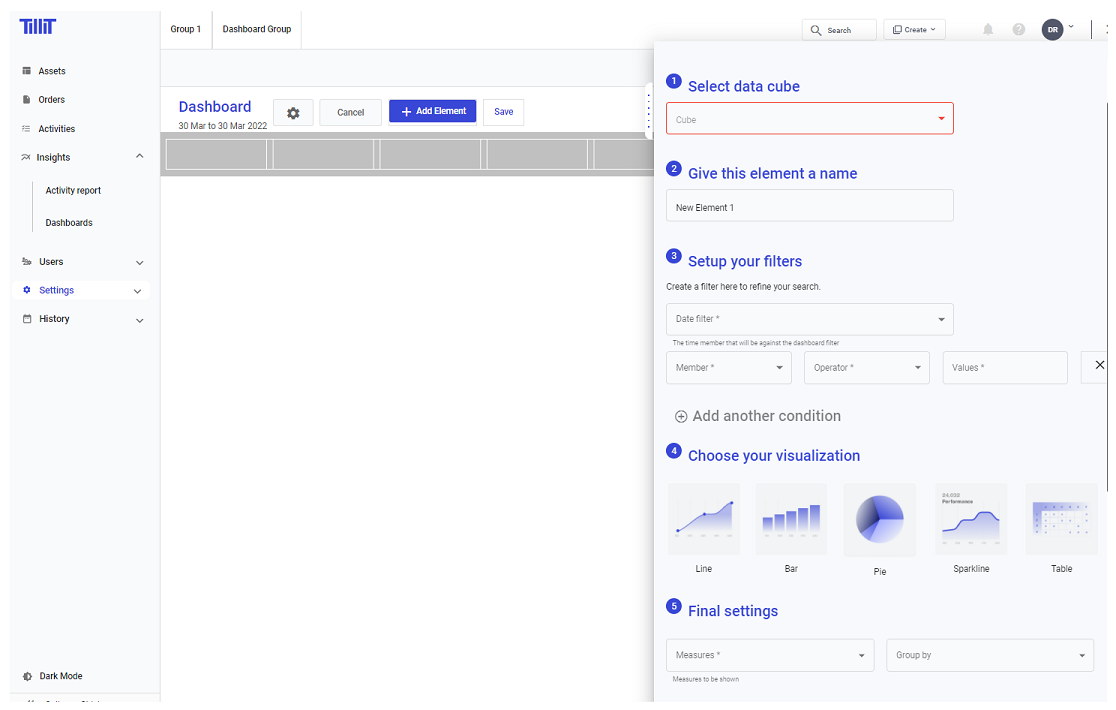Click Add another condition
Image resolution: width=1116 pixels, height=710 pixels.
755,416
